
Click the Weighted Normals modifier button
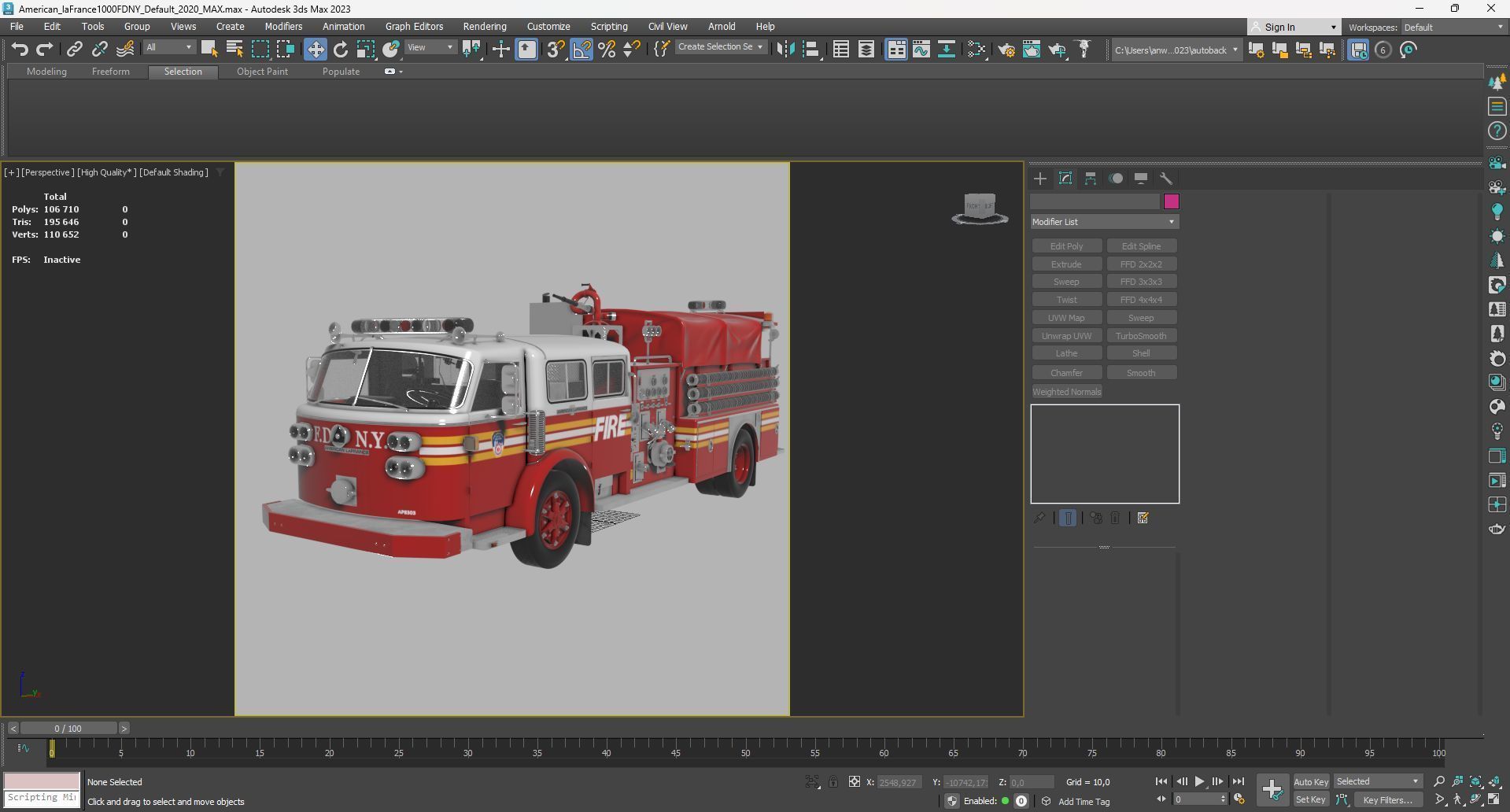(x=1067, y=392)
